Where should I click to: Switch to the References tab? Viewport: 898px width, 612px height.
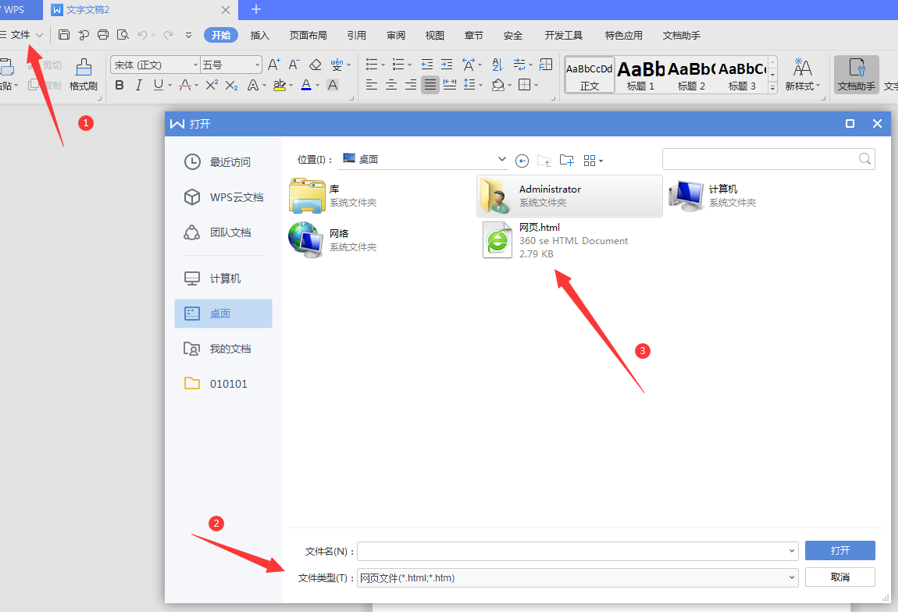click(356, 35)
